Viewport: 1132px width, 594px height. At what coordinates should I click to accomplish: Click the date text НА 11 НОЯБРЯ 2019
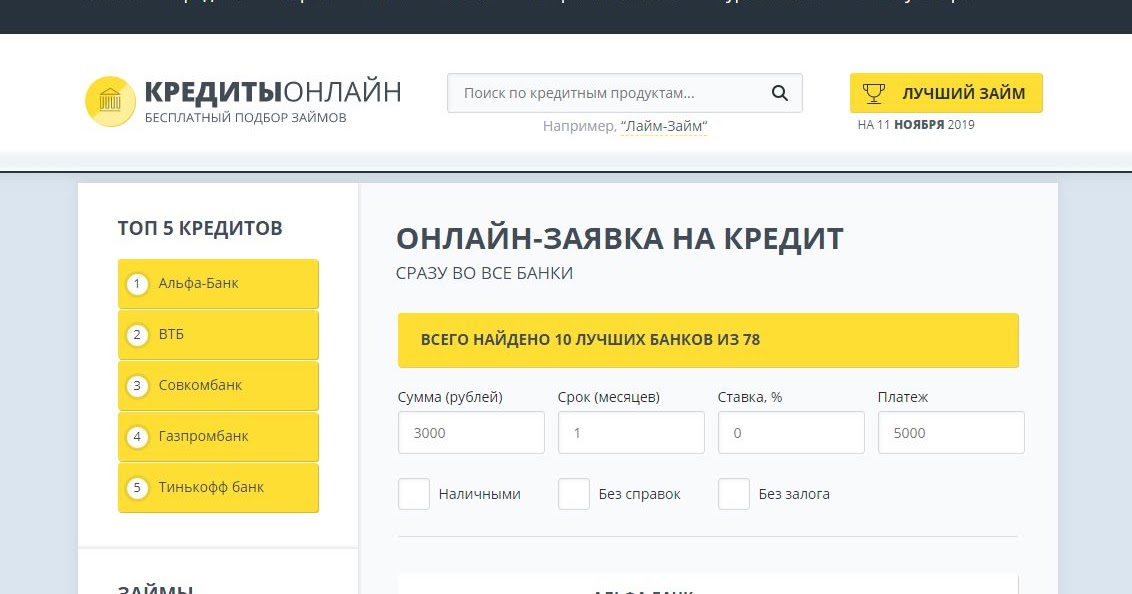tap(916, 125)
